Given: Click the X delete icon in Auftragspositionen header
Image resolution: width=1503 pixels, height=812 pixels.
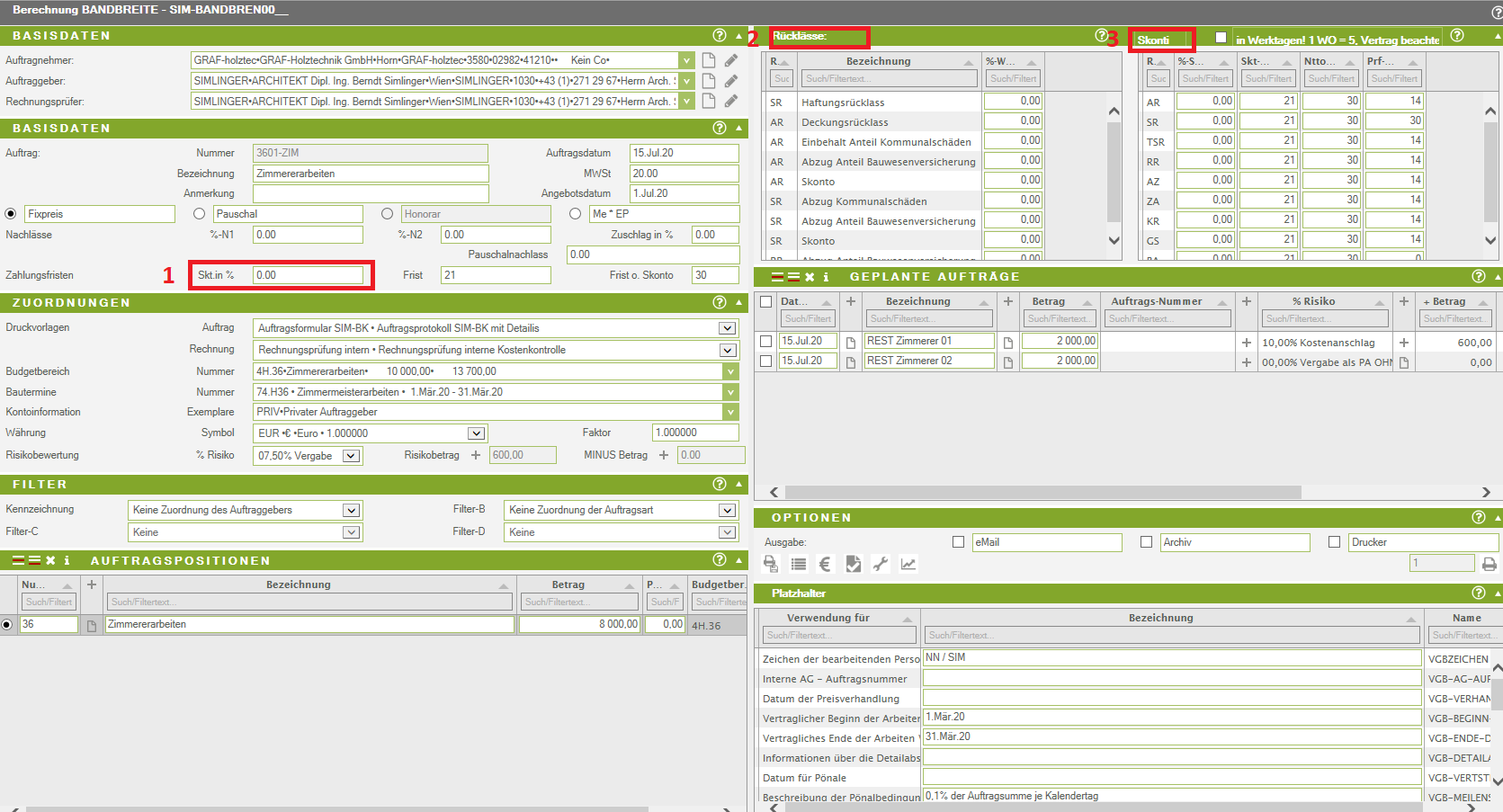Looking at the screenshot, I should click(x=51, y=560).
